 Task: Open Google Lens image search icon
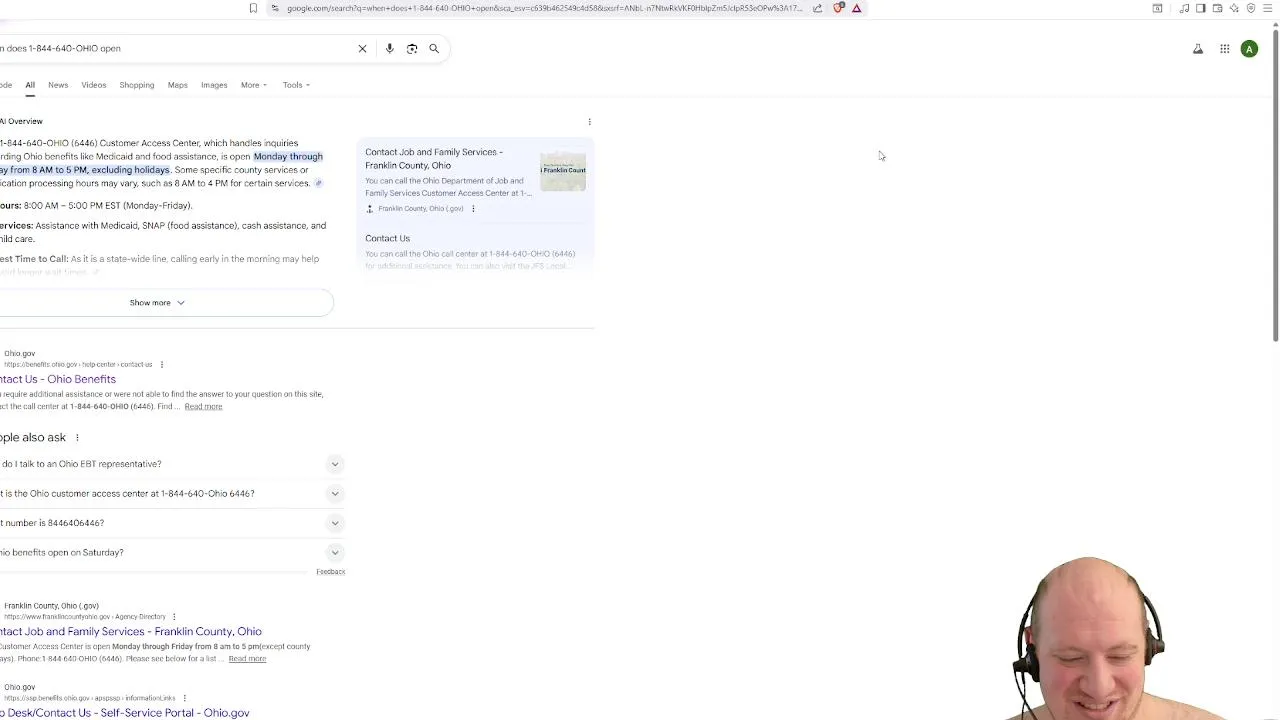click(412, 48)
